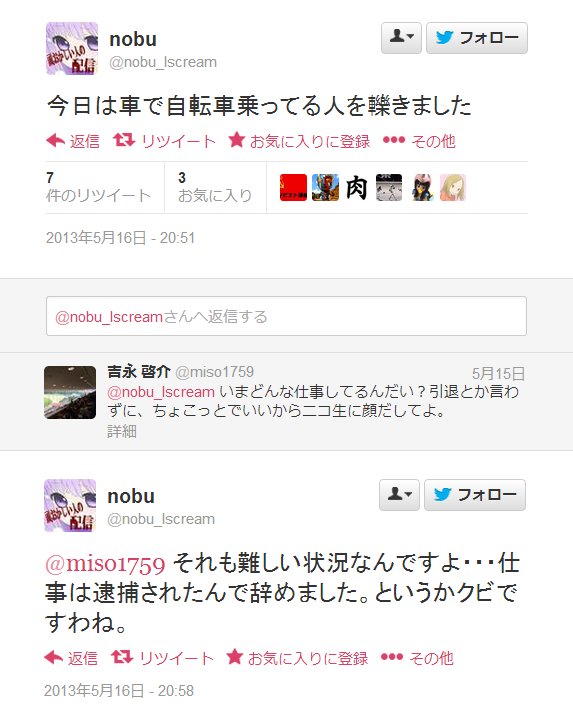Open the 肉 kanji retweeter avatar
Viewport: 573px width, 727px height.
pos(356,187)
